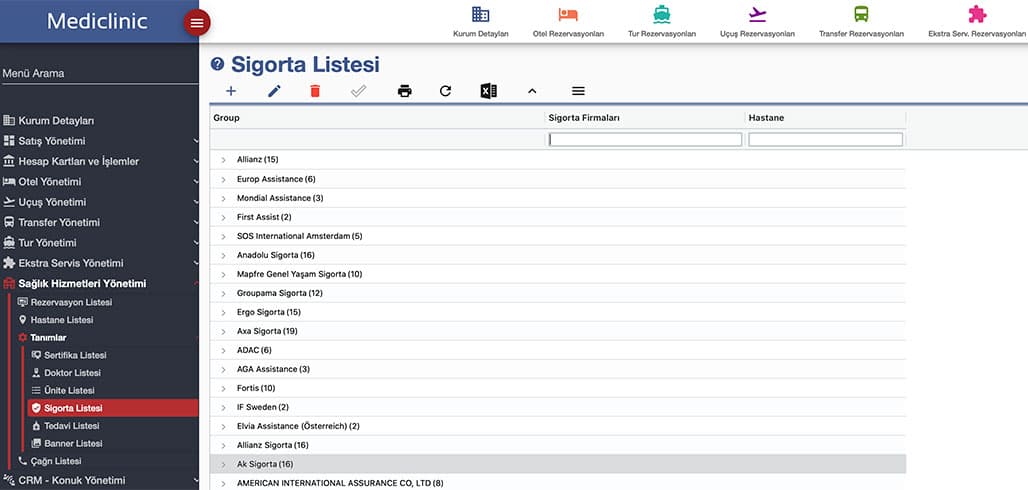Click the pencil edit icon
This screenshot has width=1028, height=490.
point(274,91)
